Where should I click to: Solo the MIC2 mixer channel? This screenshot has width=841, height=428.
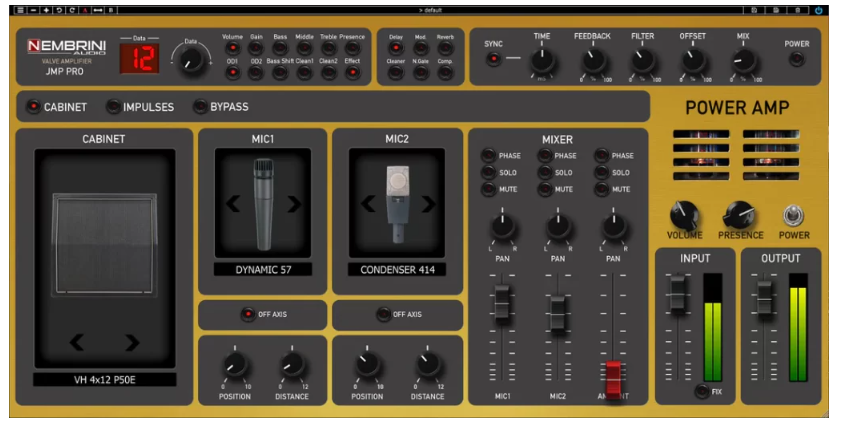pyautogui.click(x=545, y=172)
